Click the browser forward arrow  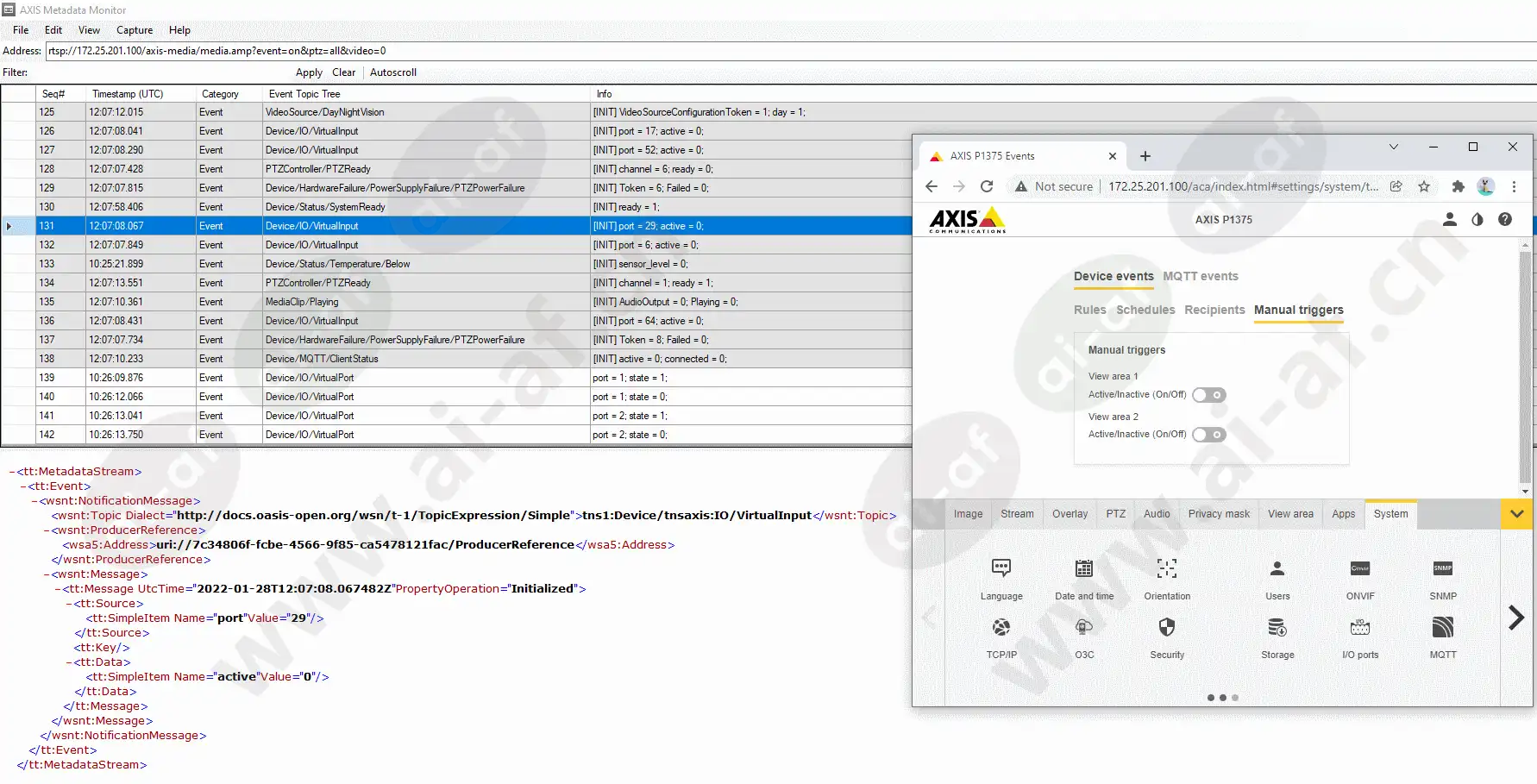(x=959, y=186)
